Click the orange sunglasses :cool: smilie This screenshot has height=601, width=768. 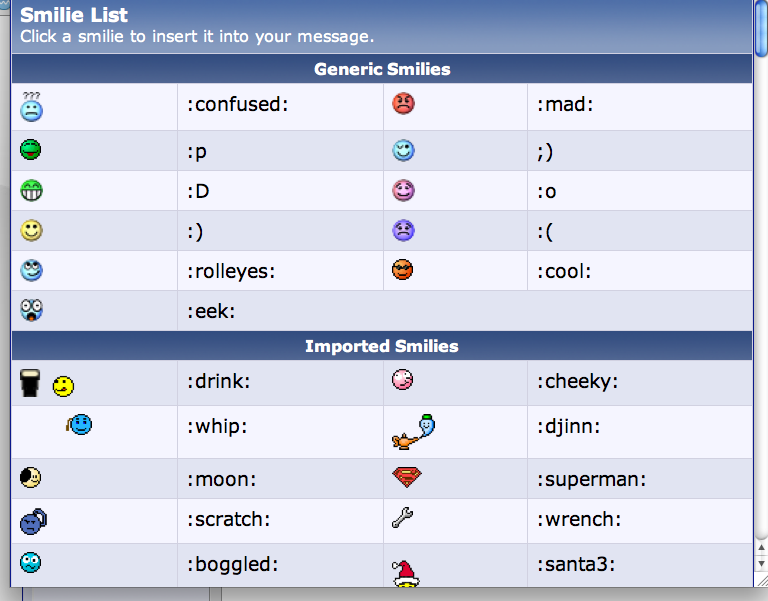pos(403,270)
